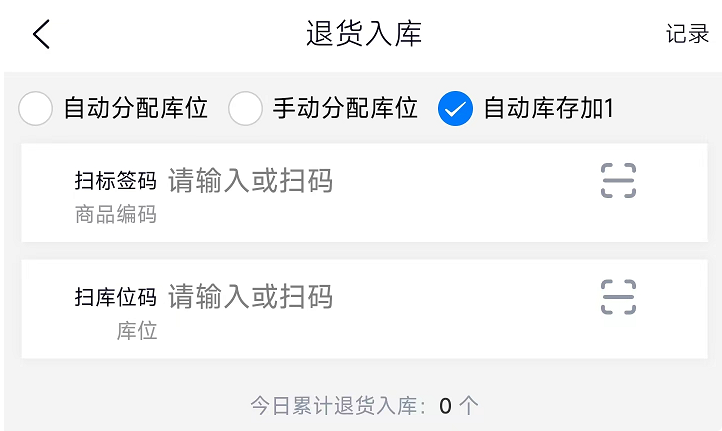Screen dimensions: 722x431
Task: Select the 手动分配库位 radio circle
Action: [x=245, y=108]
